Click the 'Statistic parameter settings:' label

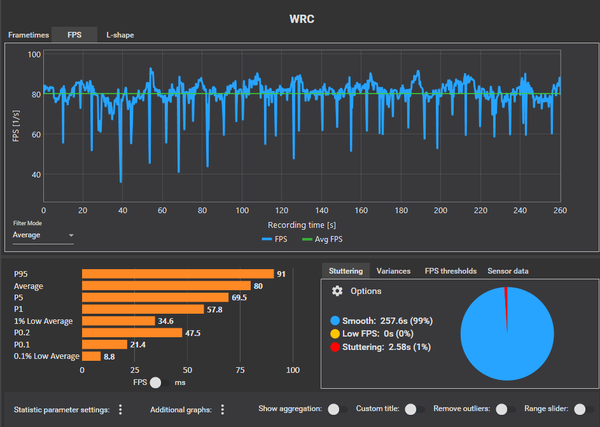tap(62, 410)
